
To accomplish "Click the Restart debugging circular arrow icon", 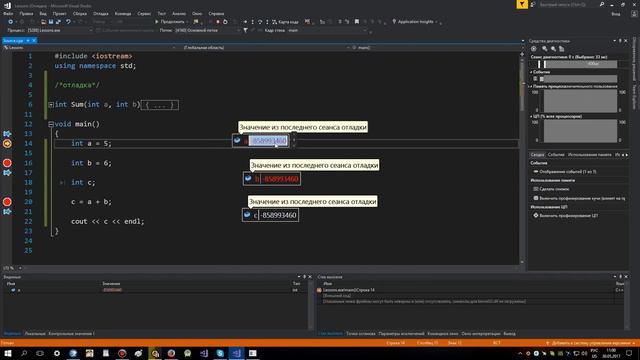I will pos(225,22).
